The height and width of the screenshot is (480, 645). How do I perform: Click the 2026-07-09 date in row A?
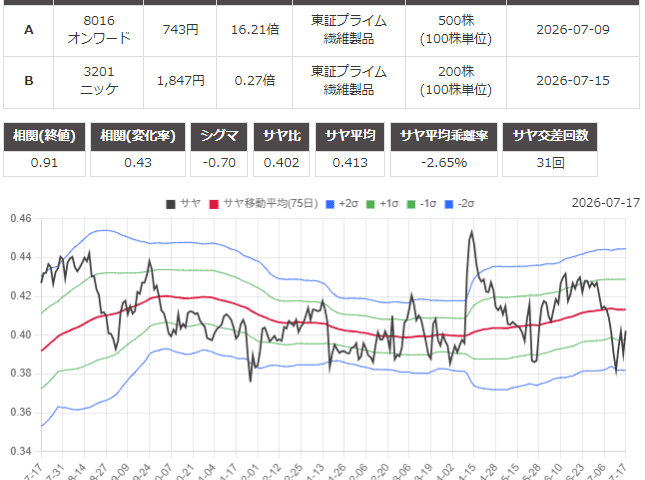573,30
